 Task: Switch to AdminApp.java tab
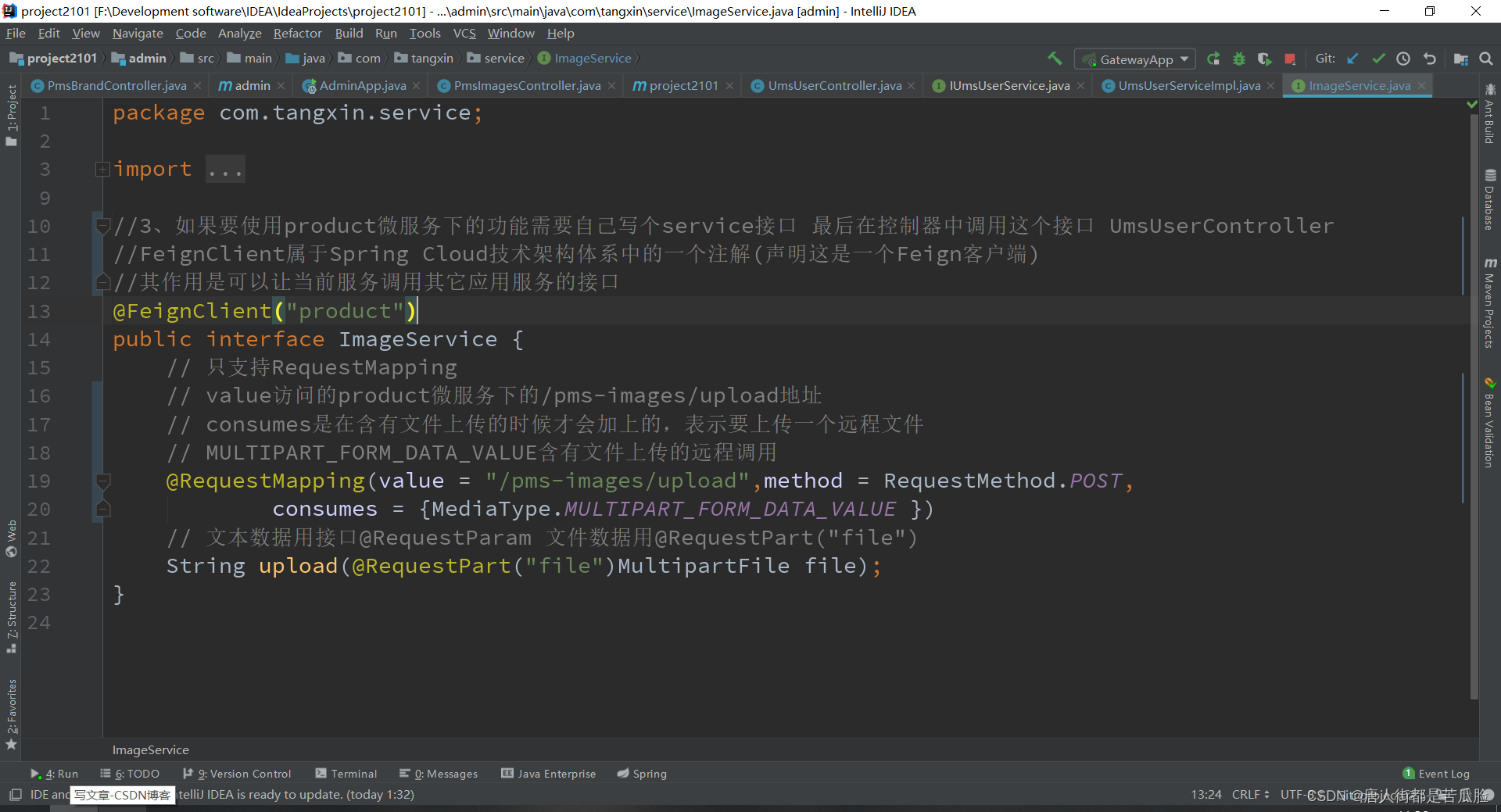tap(362, 86)
